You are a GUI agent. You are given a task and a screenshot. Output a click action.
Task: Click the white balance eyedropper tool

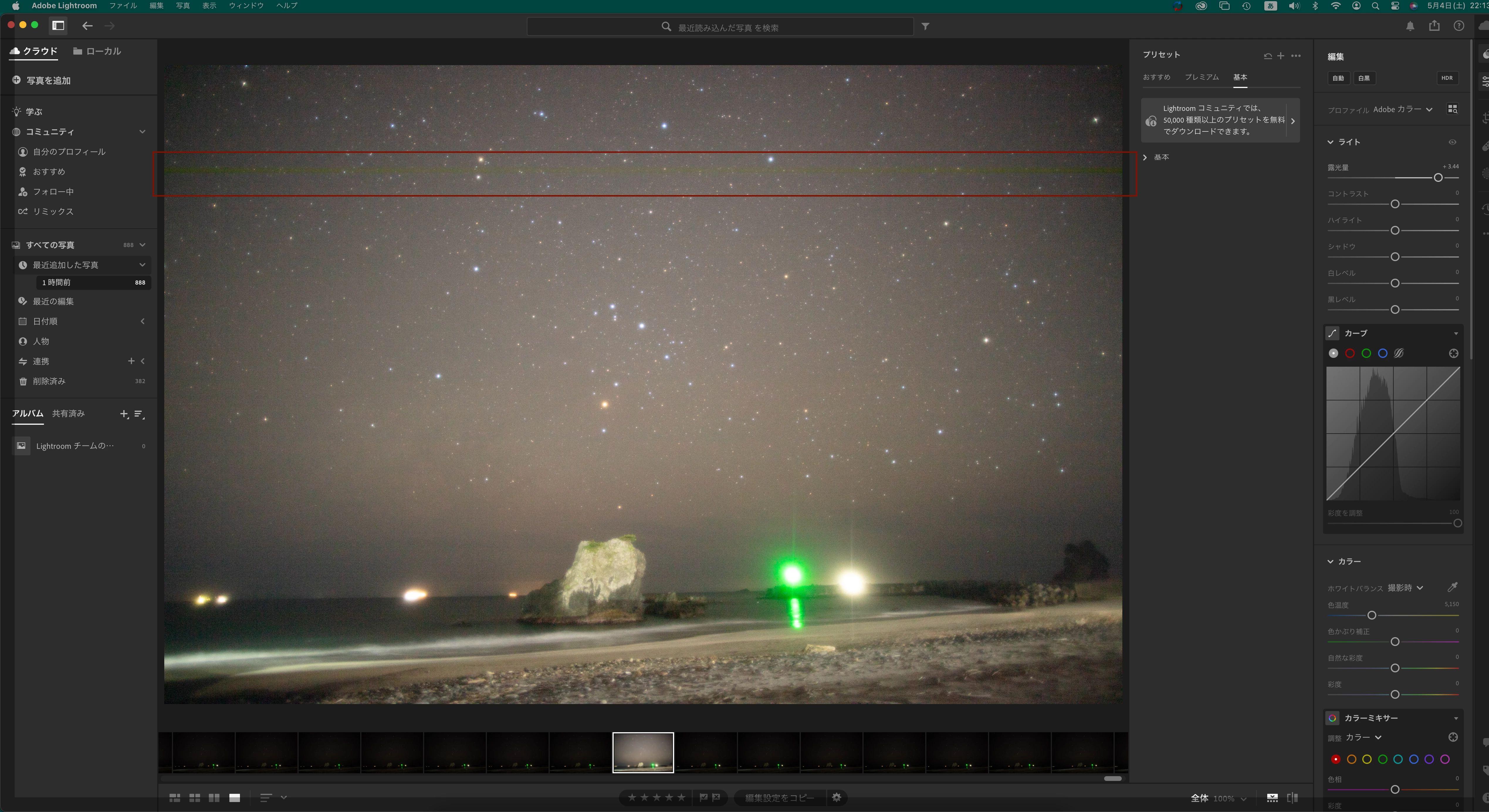(x=1452, y=587)
